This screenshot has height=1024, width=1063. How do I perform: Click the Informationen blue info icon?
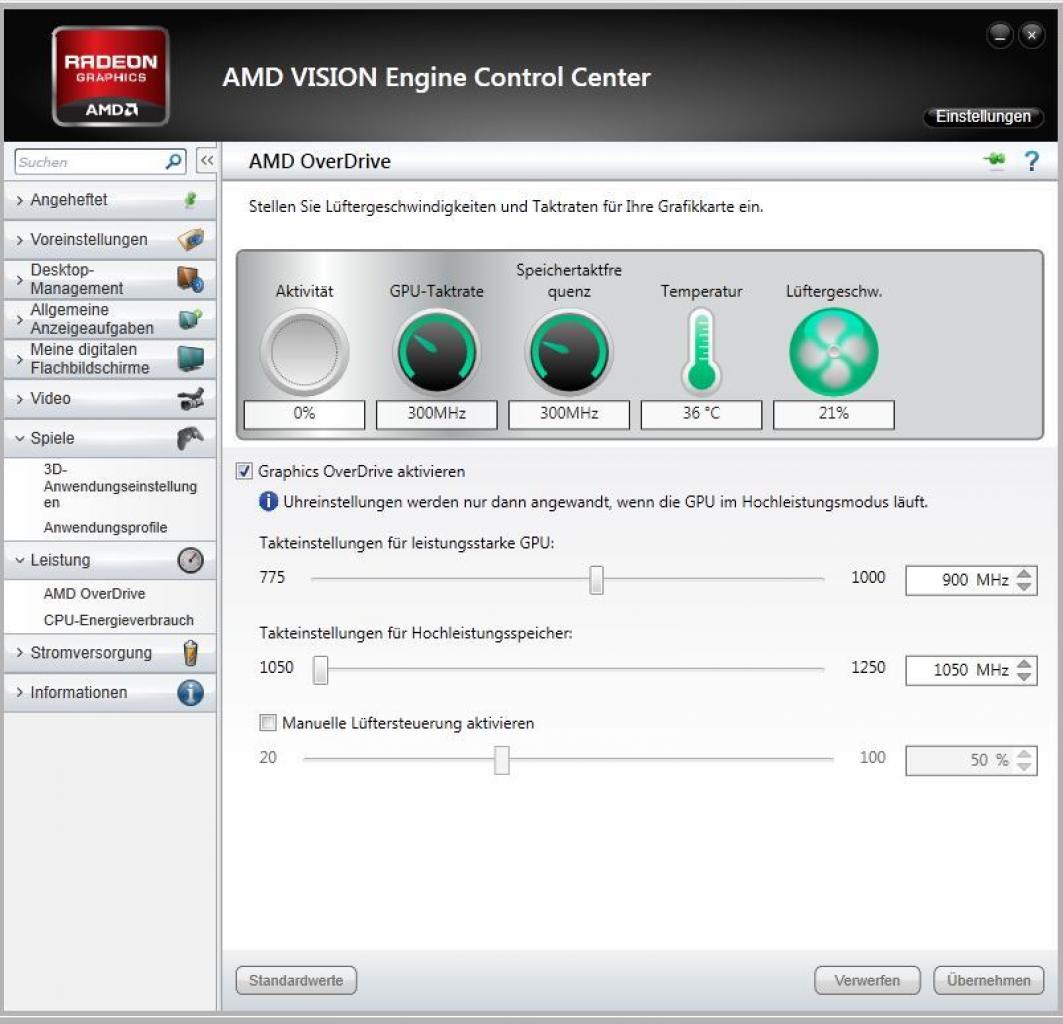[190, 692]
